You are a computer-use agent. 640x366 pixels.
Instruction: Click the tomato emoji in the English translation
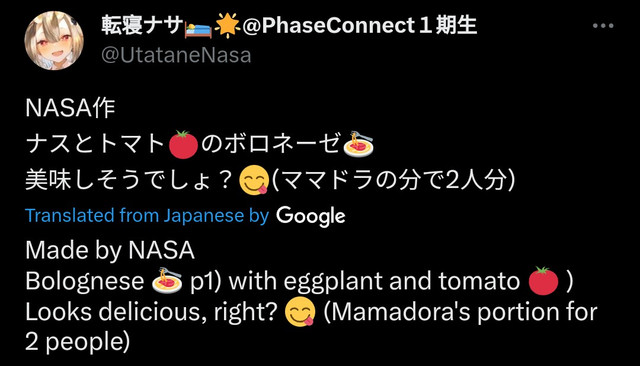click(543, 281)
